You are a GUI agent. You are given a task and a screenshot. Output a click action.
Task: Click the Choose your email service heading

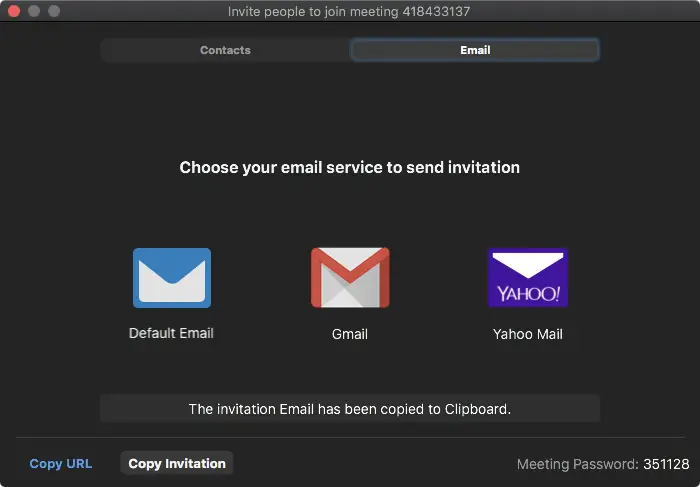click(x=350, y=167)
